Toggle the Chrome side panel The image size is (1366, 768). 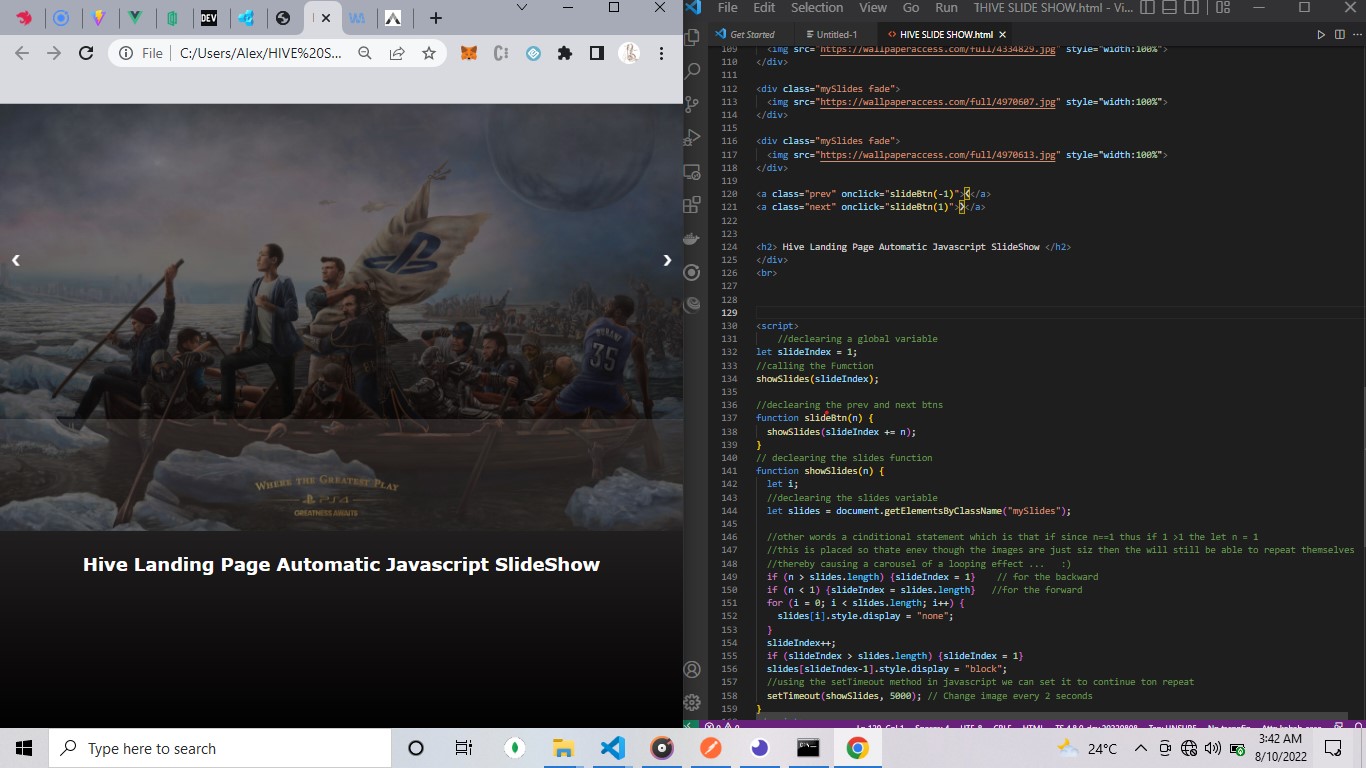(x=596, y=53)
